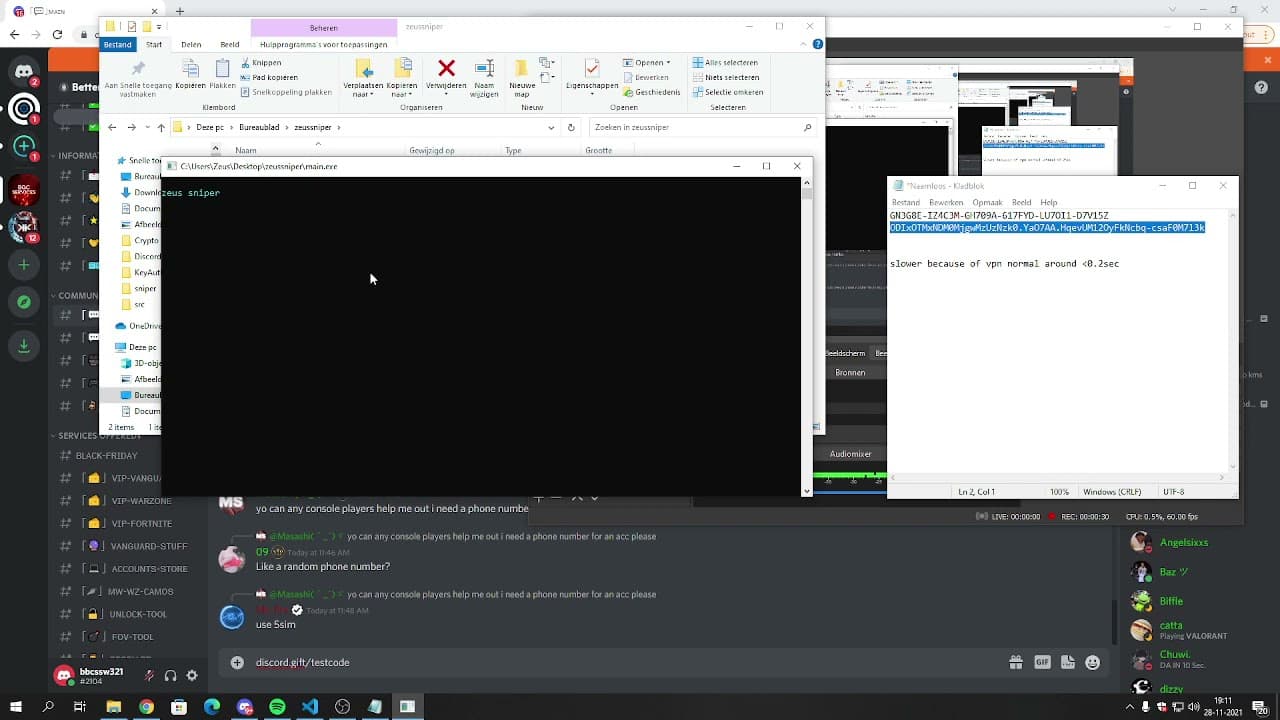Screen dimensions: 1280x720
Task: Open the Opmaak menu in Notepad
Action: (x=987, y=203)
